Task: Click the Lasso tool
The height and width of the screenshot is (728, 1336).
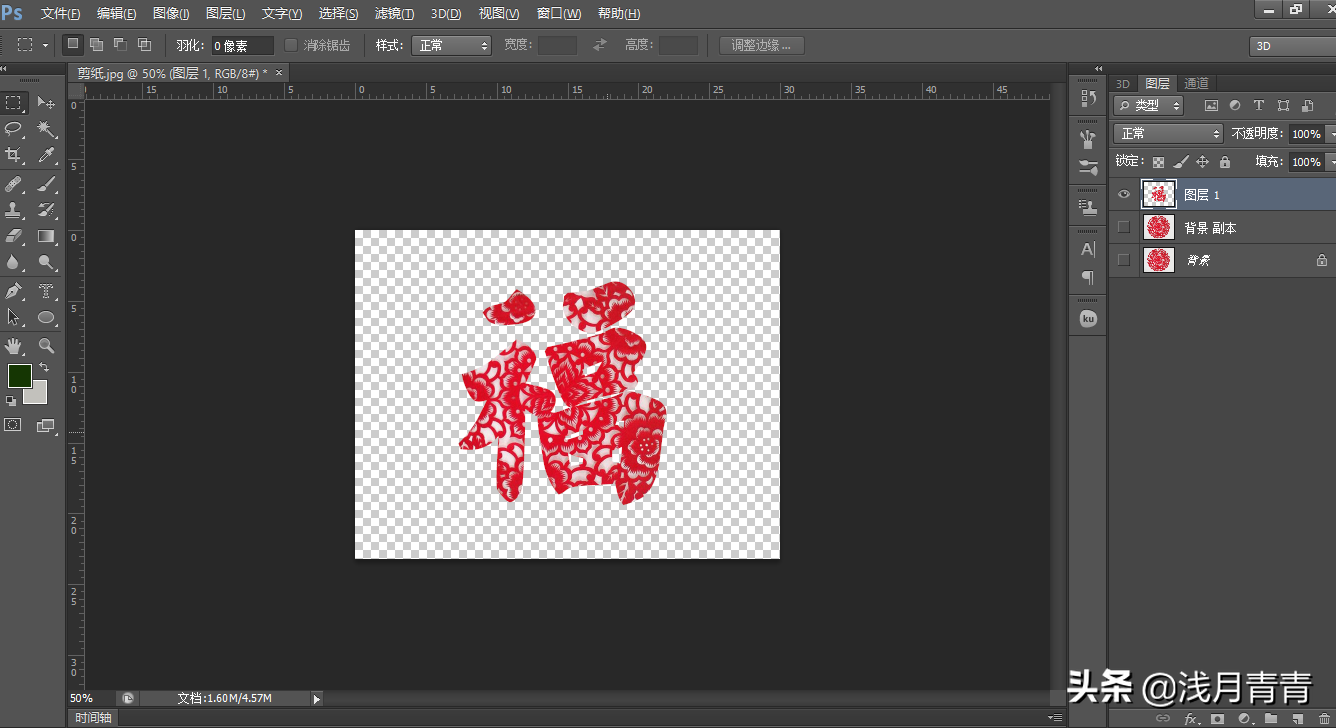Action: (x=14, y=129)
